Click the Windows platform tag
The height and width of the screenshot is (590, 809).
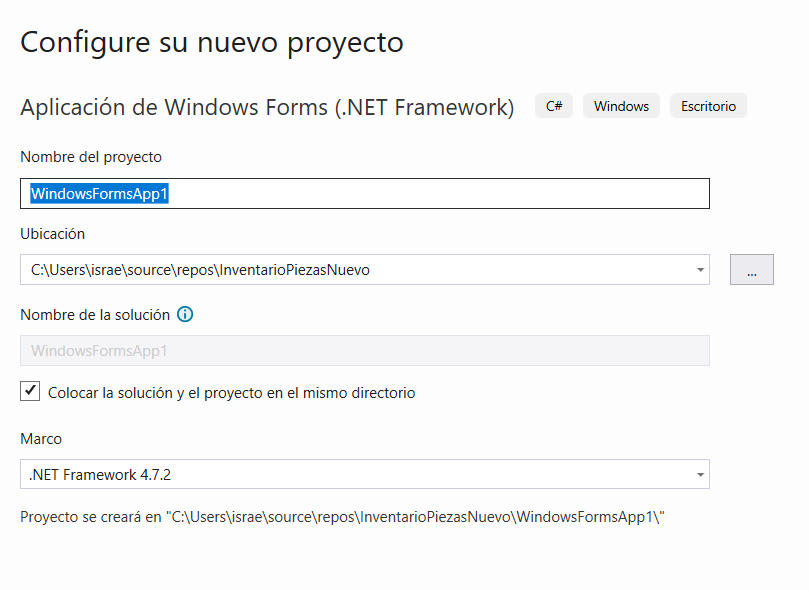621,106
